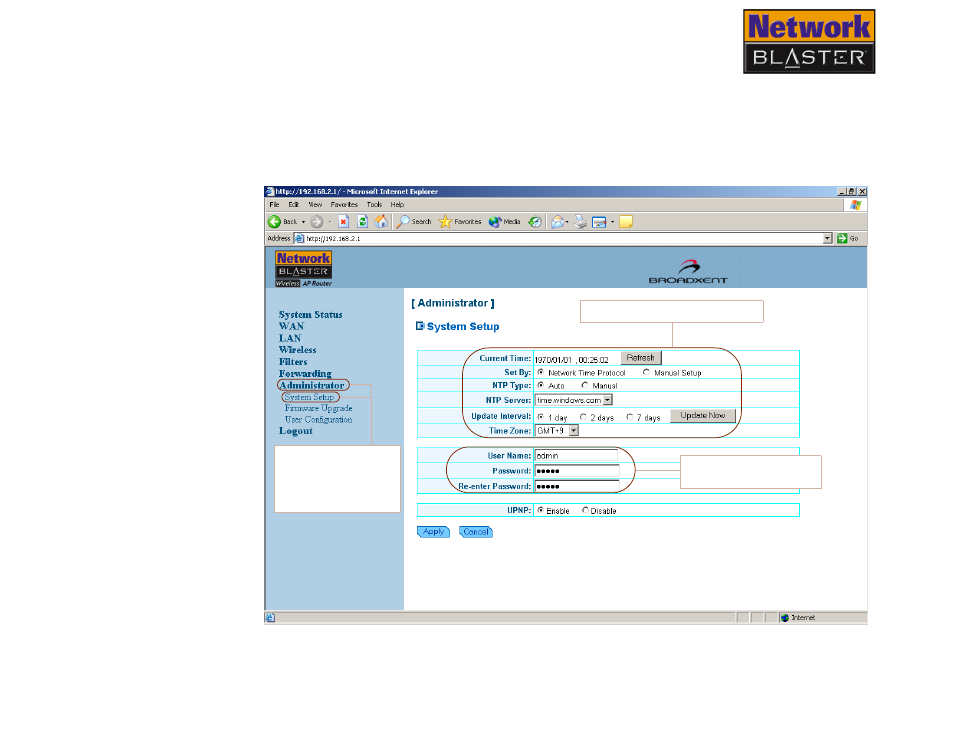Image resolution: width=954 pixels, height=742 pixels.
Task: Click the Cancel button
Action: [476, 532]
